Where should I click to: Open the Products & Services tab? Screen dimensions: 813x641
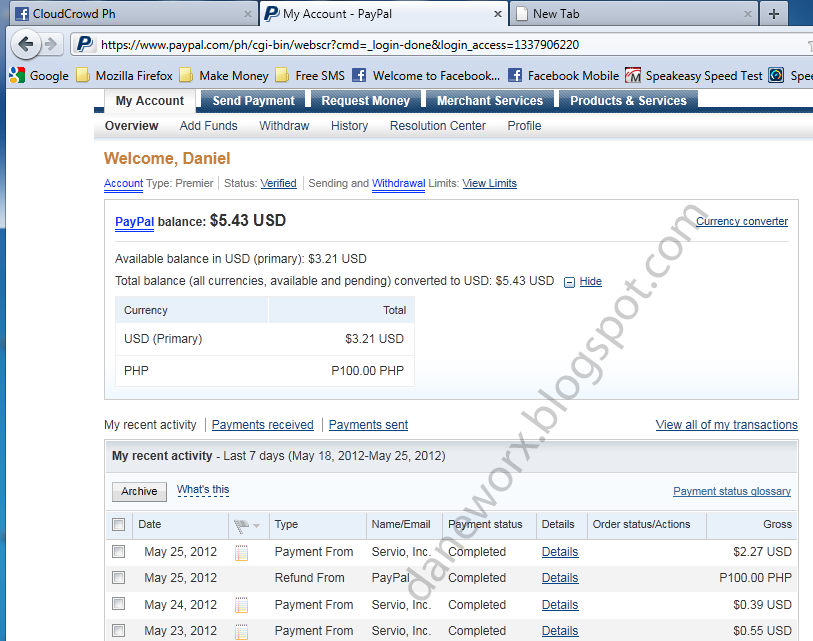tap(628, 101)
